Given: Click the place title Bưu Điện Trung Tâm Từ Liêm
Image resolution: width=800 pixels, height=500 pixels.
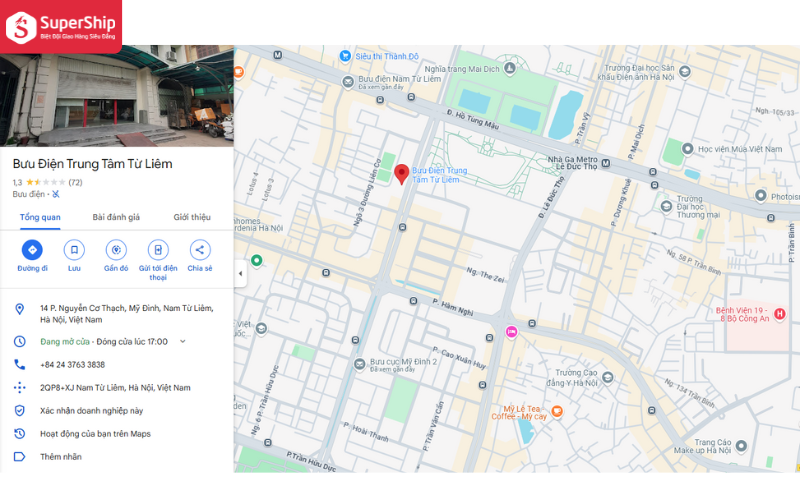Looking at the screenshot, I should pos(92,164).
